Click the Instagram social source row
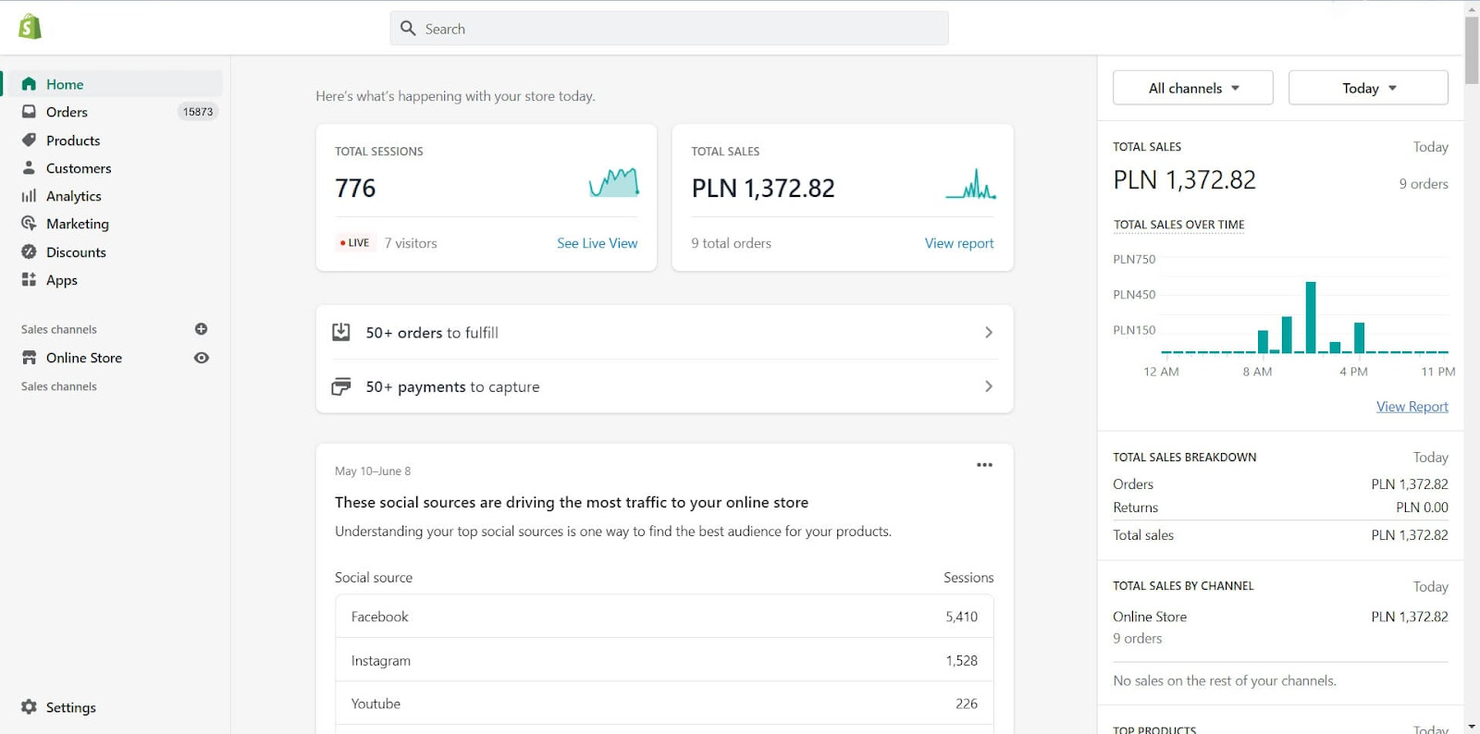The height and width of the screenshot is (734, 1480). pyautogui.click(x=664, y=660)
